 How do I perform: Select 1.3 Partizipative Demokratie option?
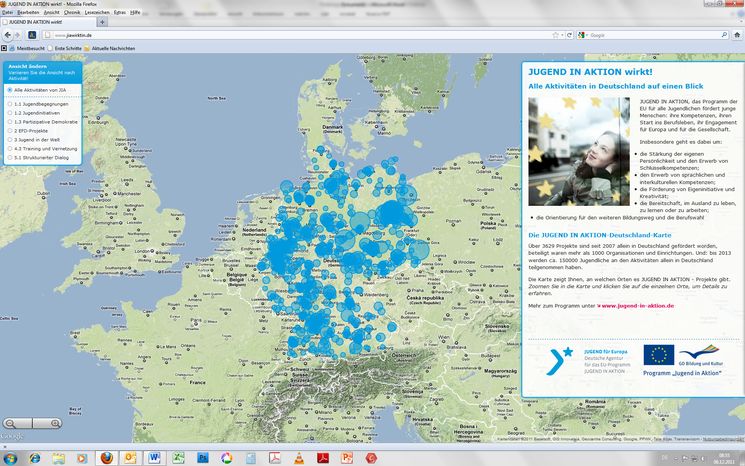point(10,122)
